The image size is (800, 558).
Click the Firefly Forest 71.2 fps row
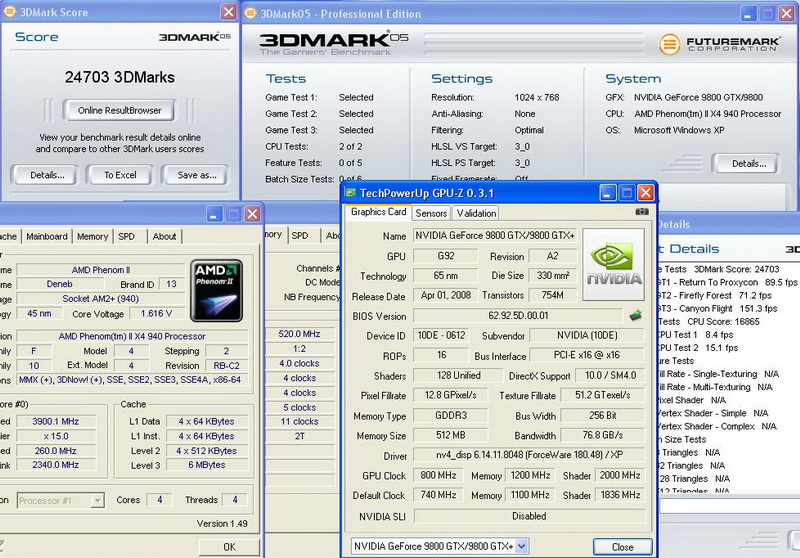714,295
